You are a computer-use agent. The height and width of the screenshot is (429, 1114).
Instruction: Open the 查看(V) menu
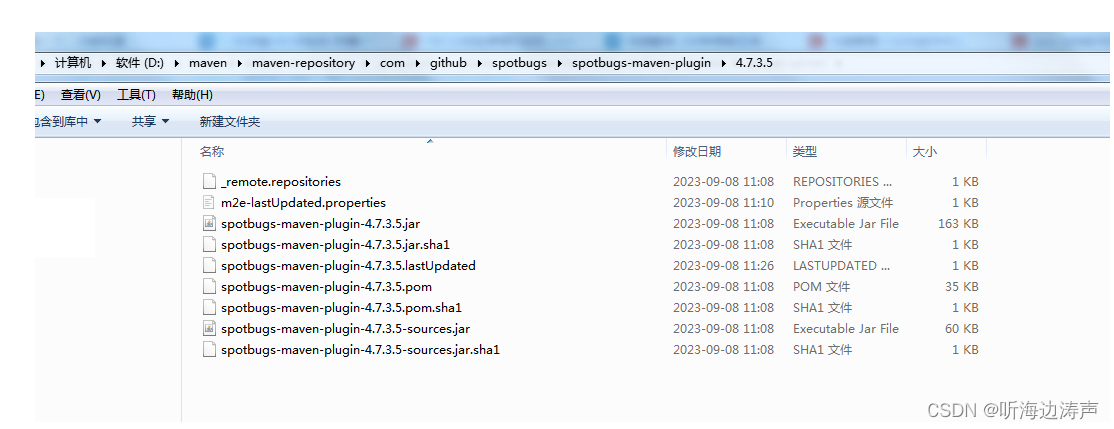coord(80,94)
